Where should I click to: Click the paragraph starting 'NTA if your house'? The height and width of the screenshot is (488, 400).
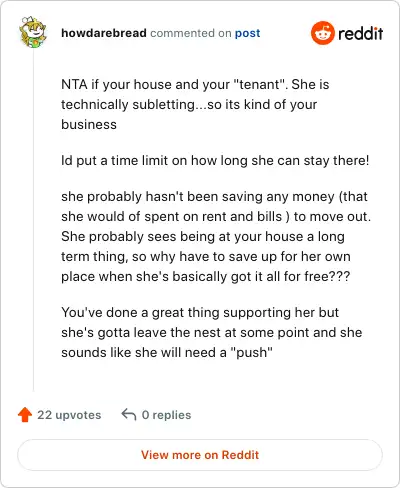(195, 104)
